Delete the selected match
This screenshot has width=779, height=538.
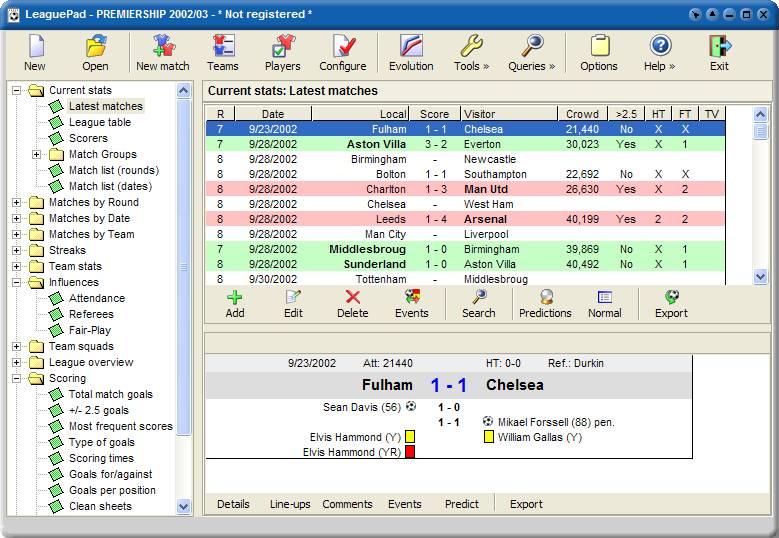(353, 304)
